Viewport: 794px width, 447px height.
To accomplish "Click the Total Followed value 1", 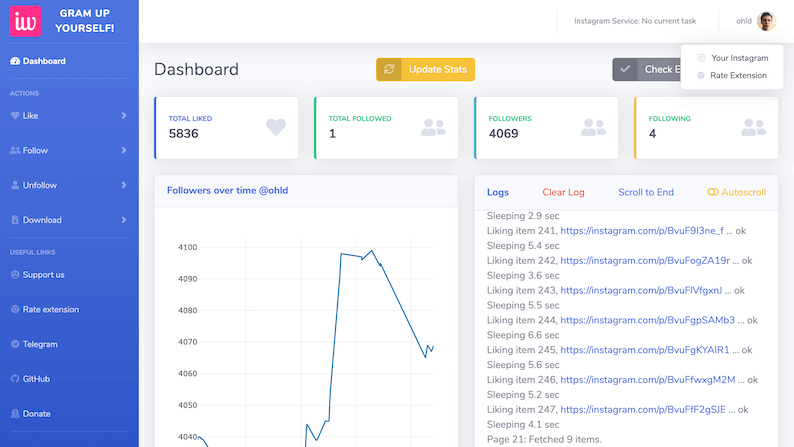I will click(332, 134).
